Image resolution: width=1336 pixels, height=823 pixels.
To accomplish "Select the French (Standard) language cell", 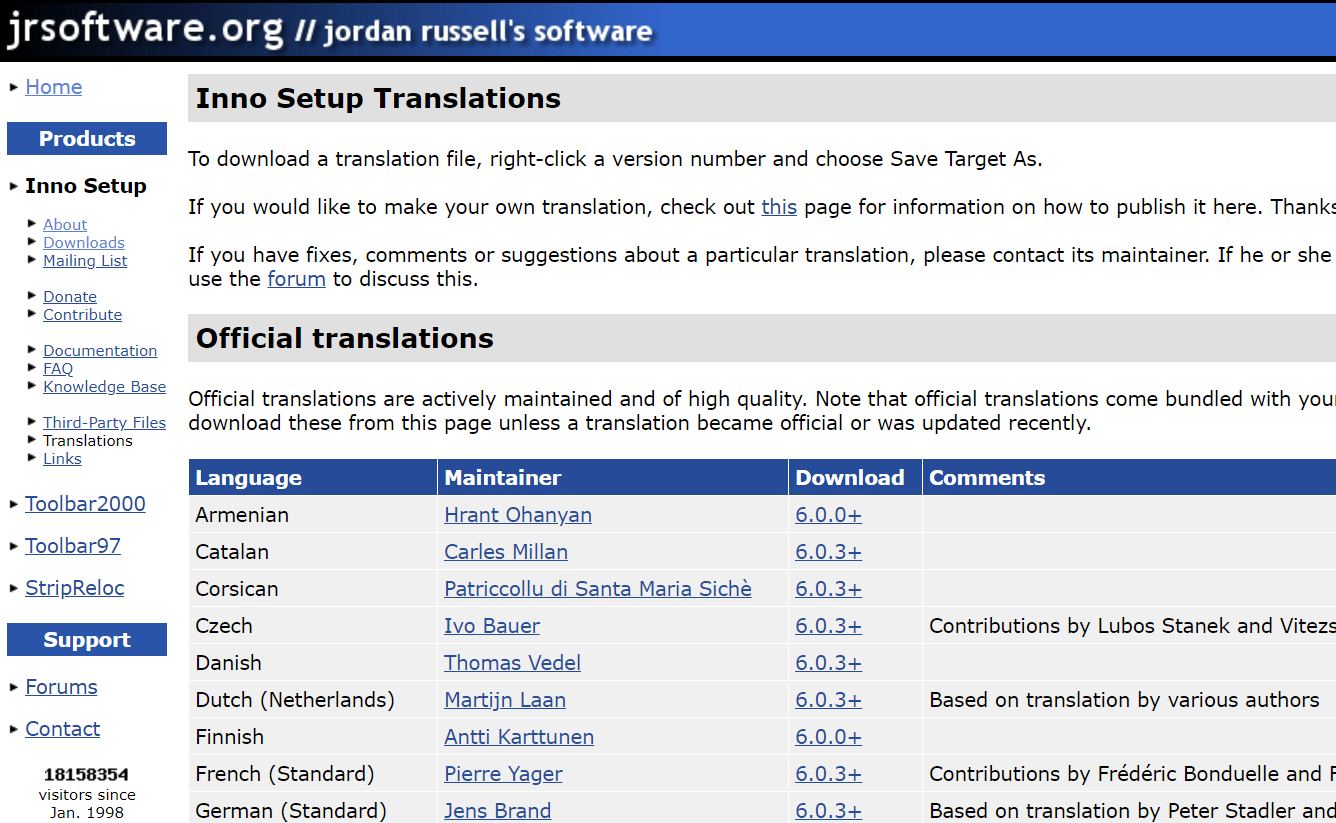I will (312, 774).
